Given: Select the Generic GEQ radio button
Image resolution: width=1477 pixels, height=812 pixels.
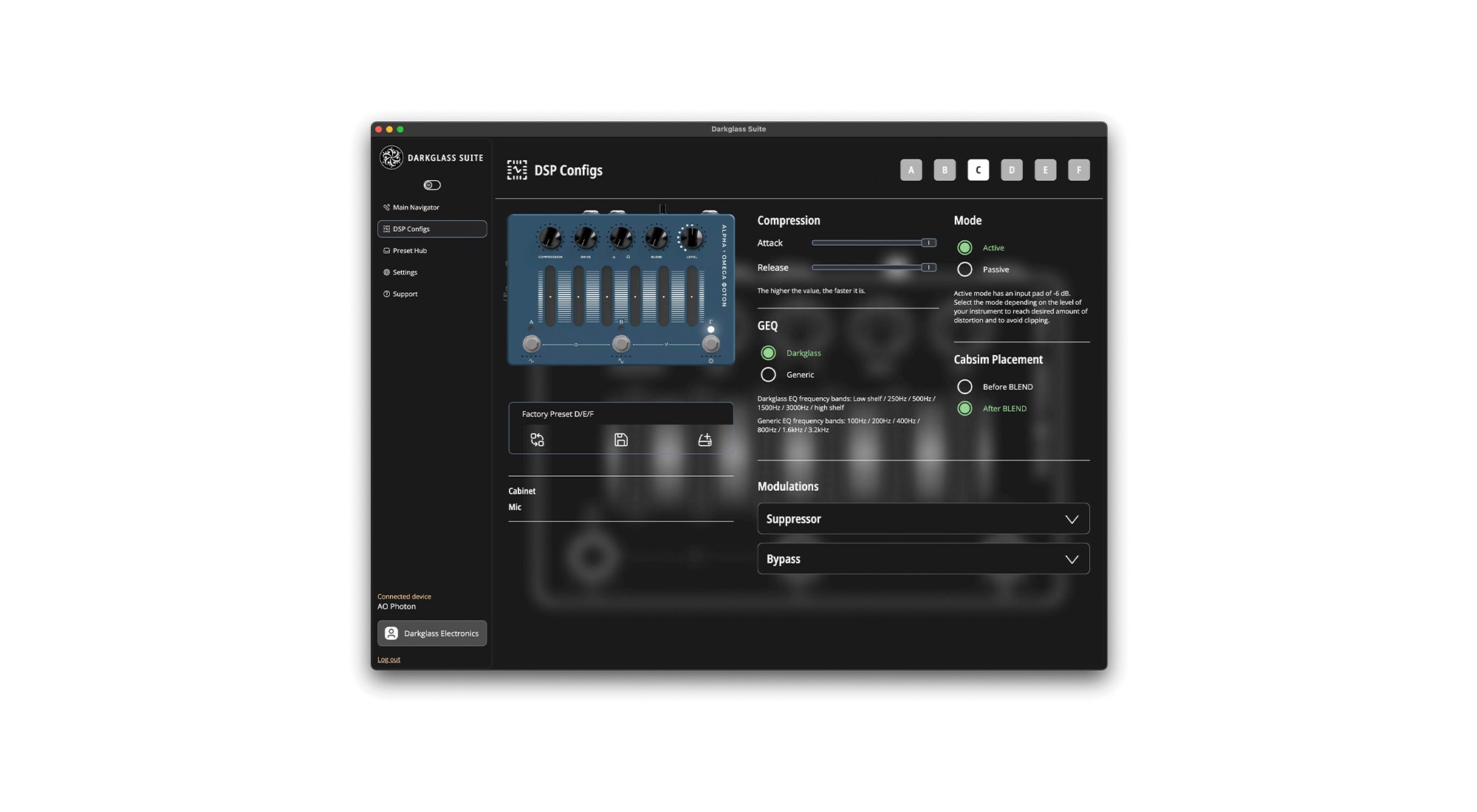Looking at the screenshot, I should click(768, 375).
